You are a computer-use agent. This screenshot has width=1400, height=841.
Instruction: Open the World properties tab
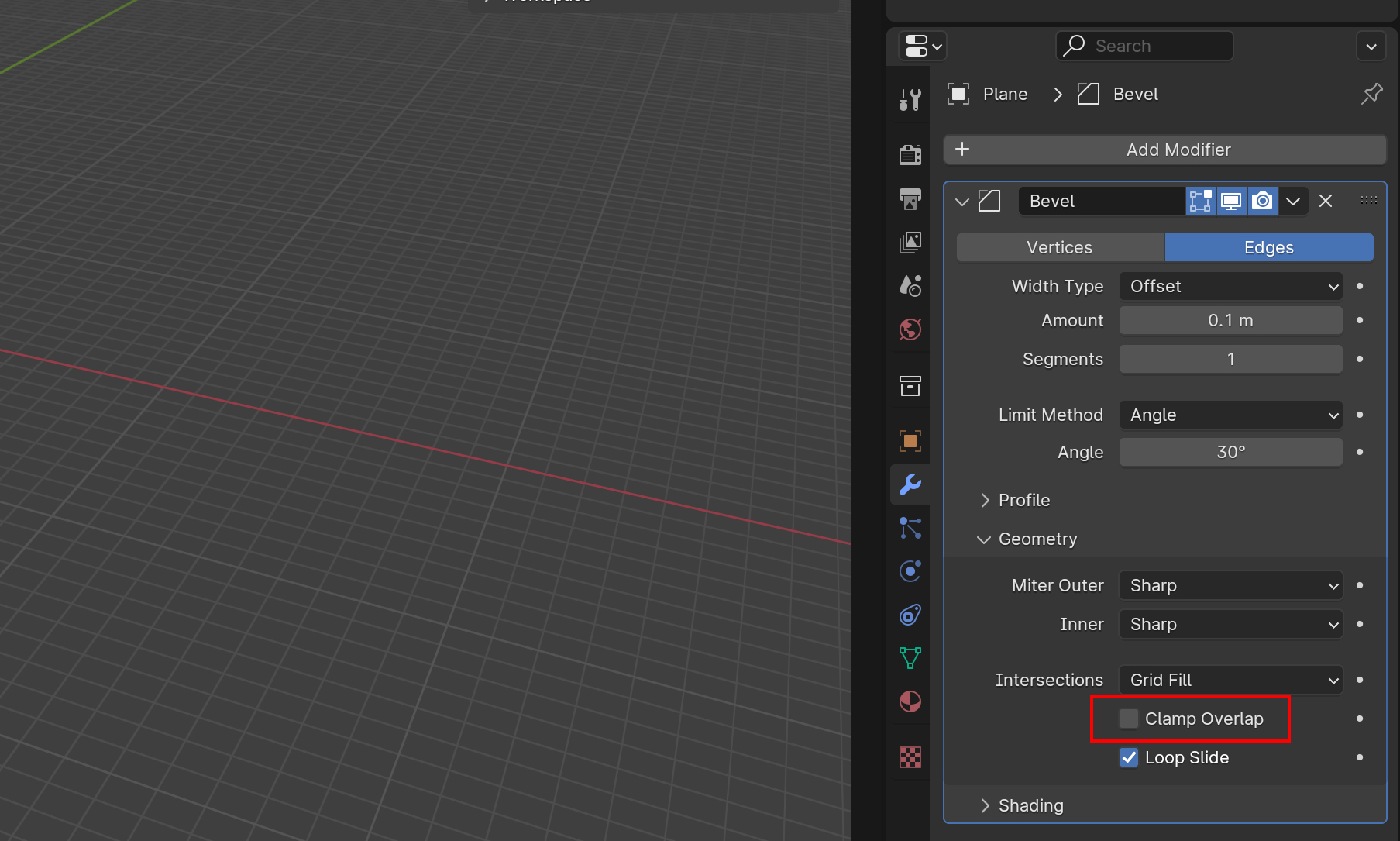coord(910,329)
